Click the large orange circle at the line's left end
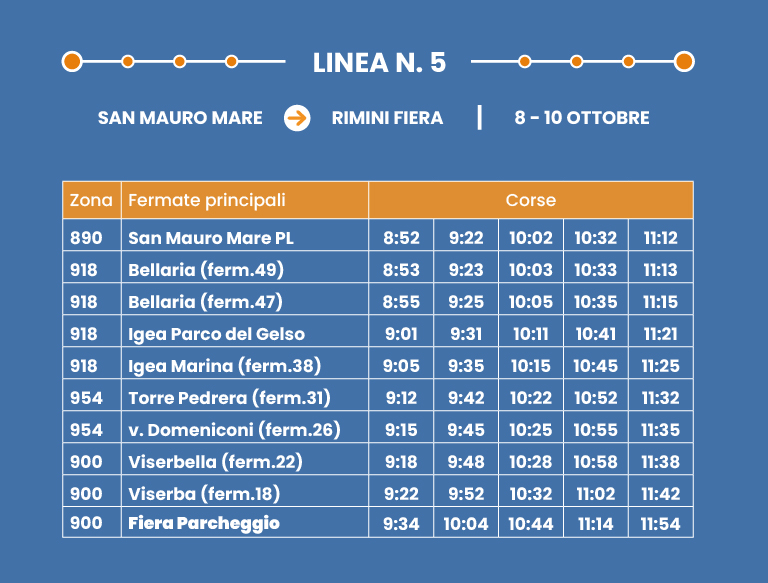The height and width of the screenshot is (583, 768). pos(72,61)
